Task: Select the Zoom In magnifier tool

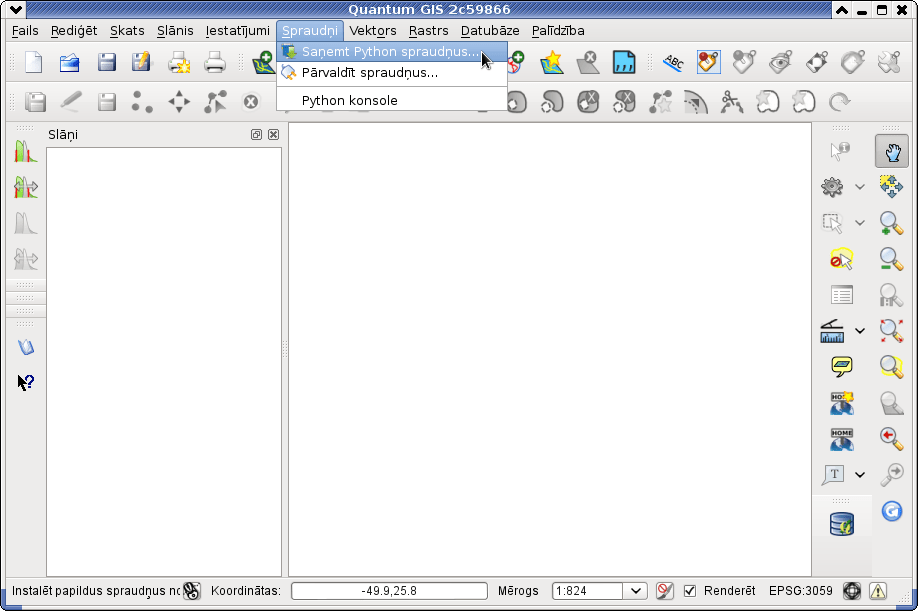Action: click(x=892, y=223)
